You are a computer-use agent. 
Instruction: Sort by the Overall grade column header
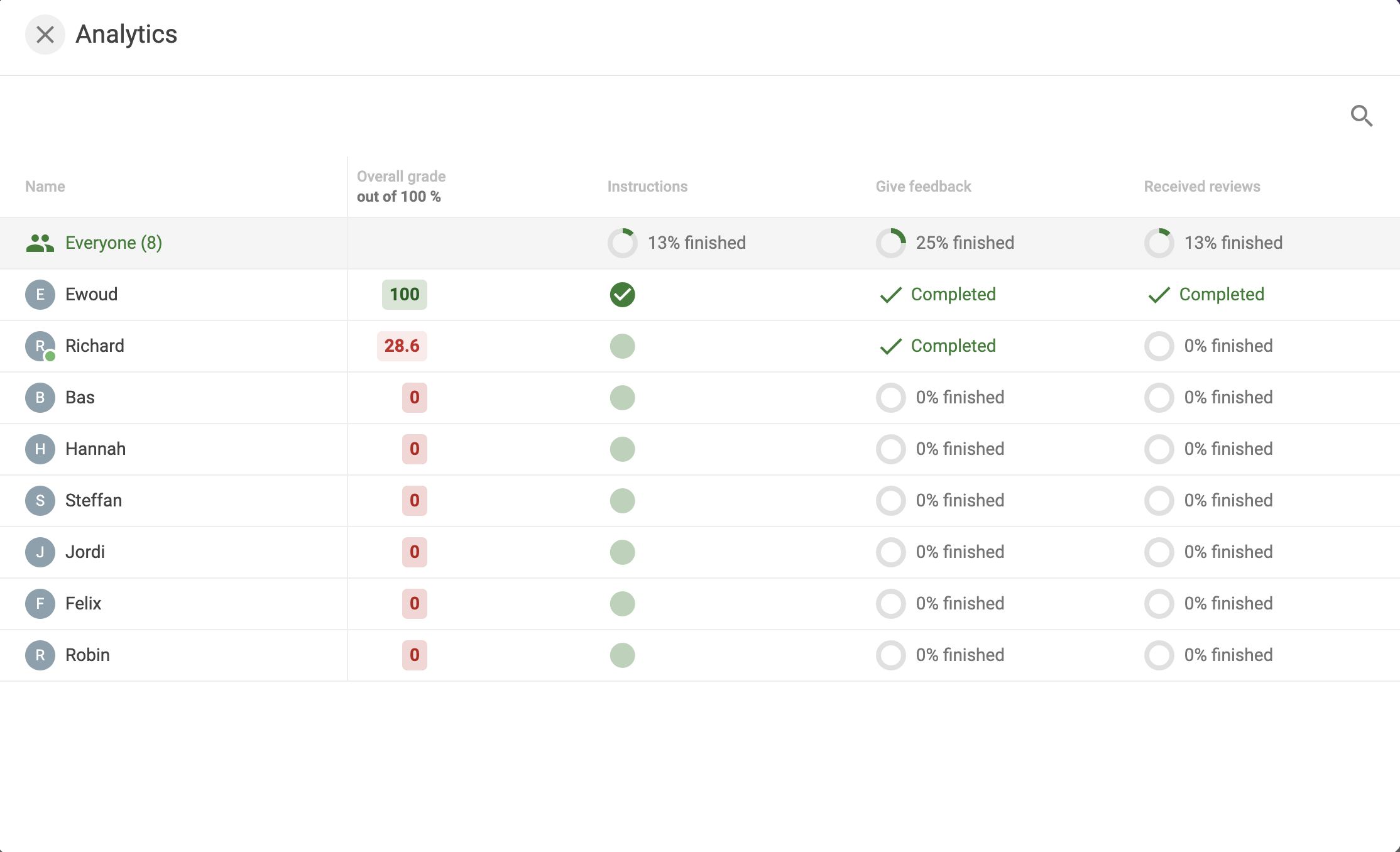coord(401,187)
